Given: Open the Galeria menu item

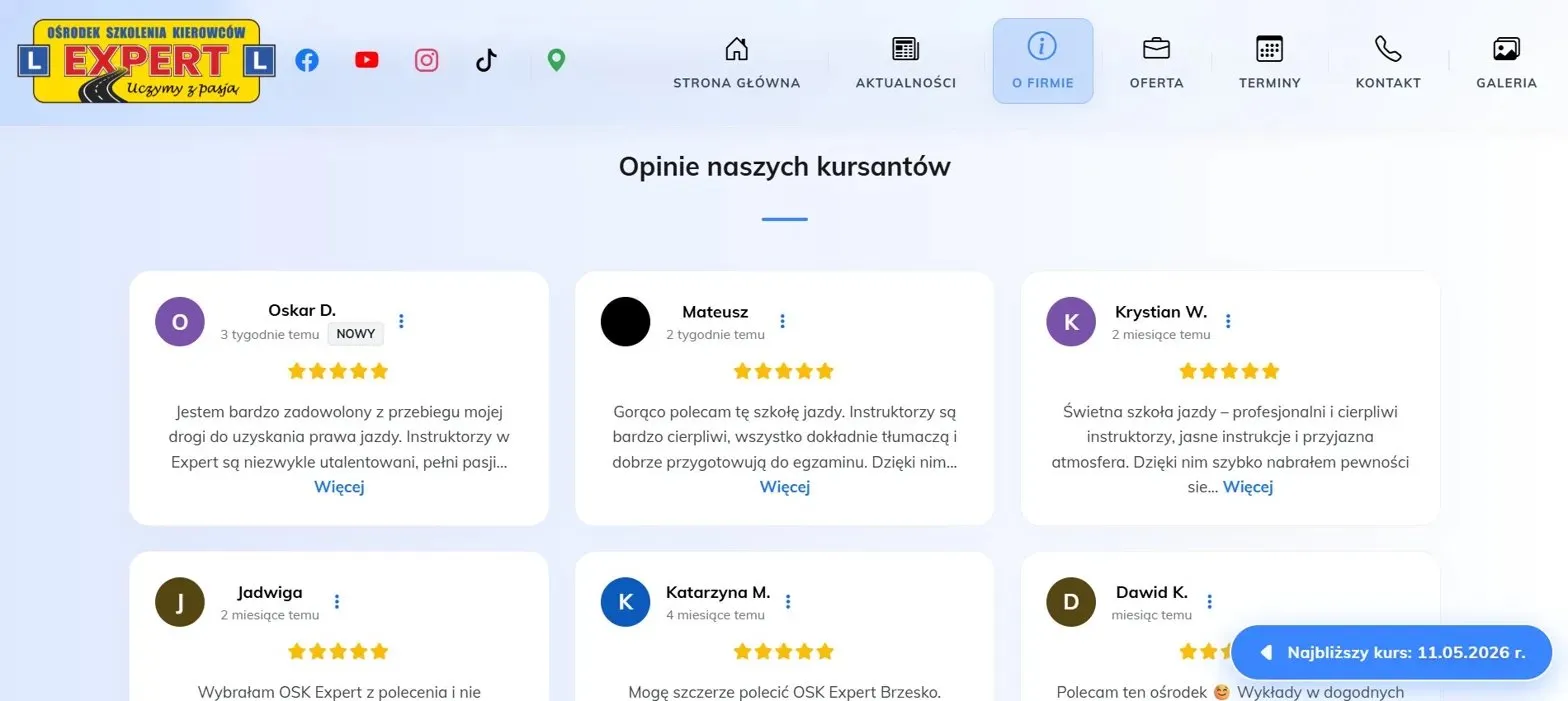Looking at the screenshot, I should coord(1506,61).
